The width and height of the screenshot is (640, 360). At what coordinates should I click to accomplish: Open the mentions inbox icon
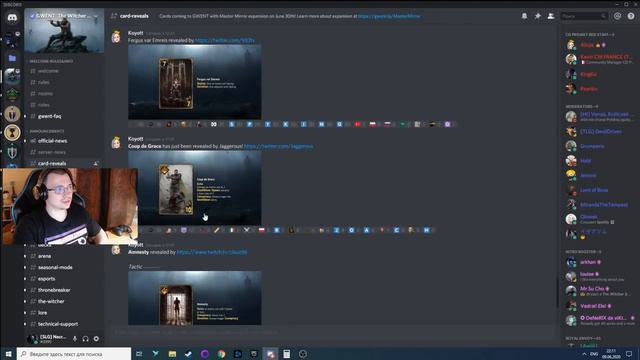pyautogui.click(x=617, y=16)
